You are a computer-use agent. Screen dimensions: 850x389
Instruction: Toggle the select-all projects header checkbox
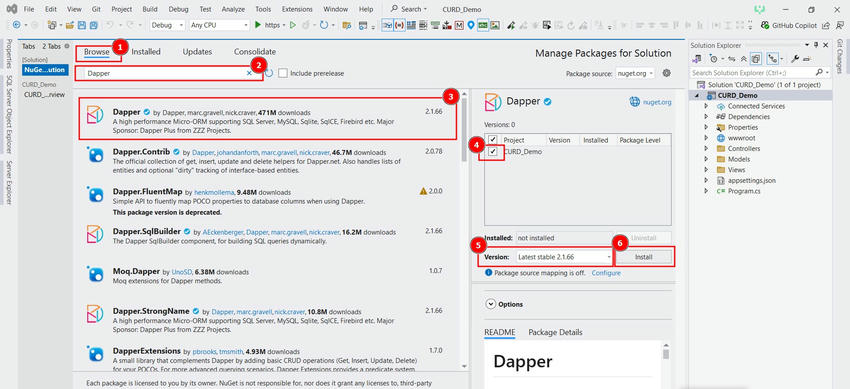(492, 140)
